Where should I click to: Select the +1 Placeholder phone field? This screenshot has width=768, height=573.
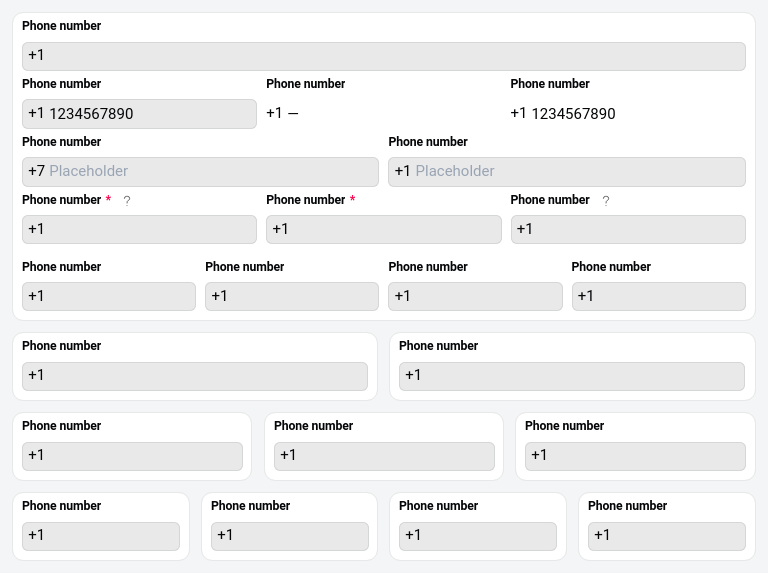pyautogui.click(x=566, y=172)
